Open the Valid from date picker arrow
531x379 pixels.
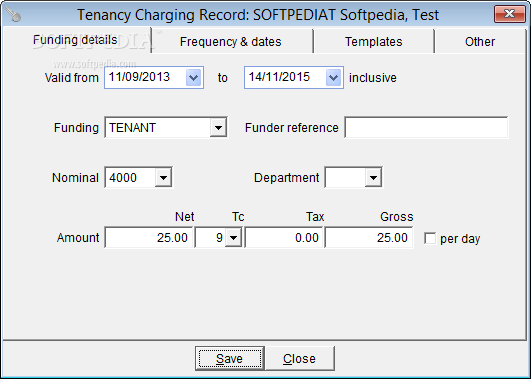coord(194,78)
